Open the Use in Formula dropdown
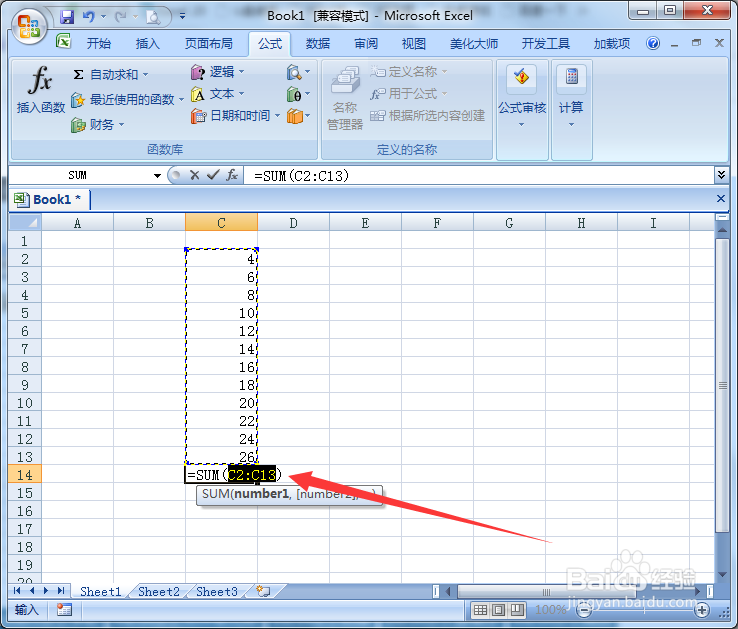738x629 pixels. pos(409,94)
